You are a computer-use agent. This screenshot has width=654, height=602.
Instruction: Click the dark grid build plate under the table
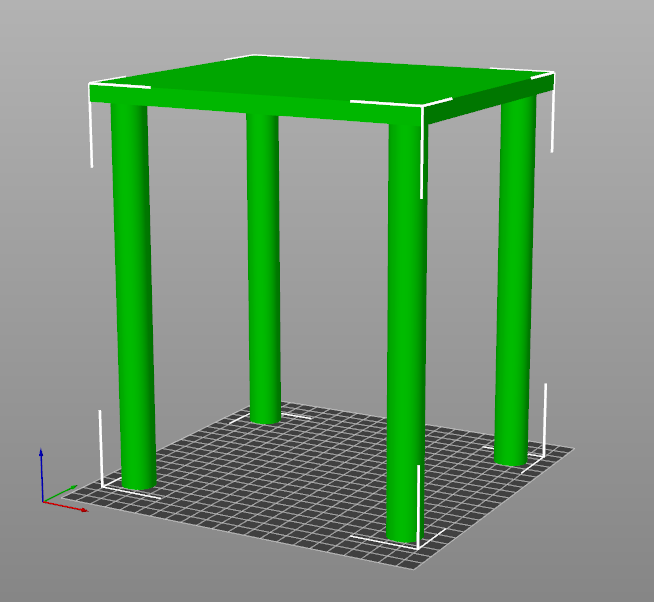point(317,484)
